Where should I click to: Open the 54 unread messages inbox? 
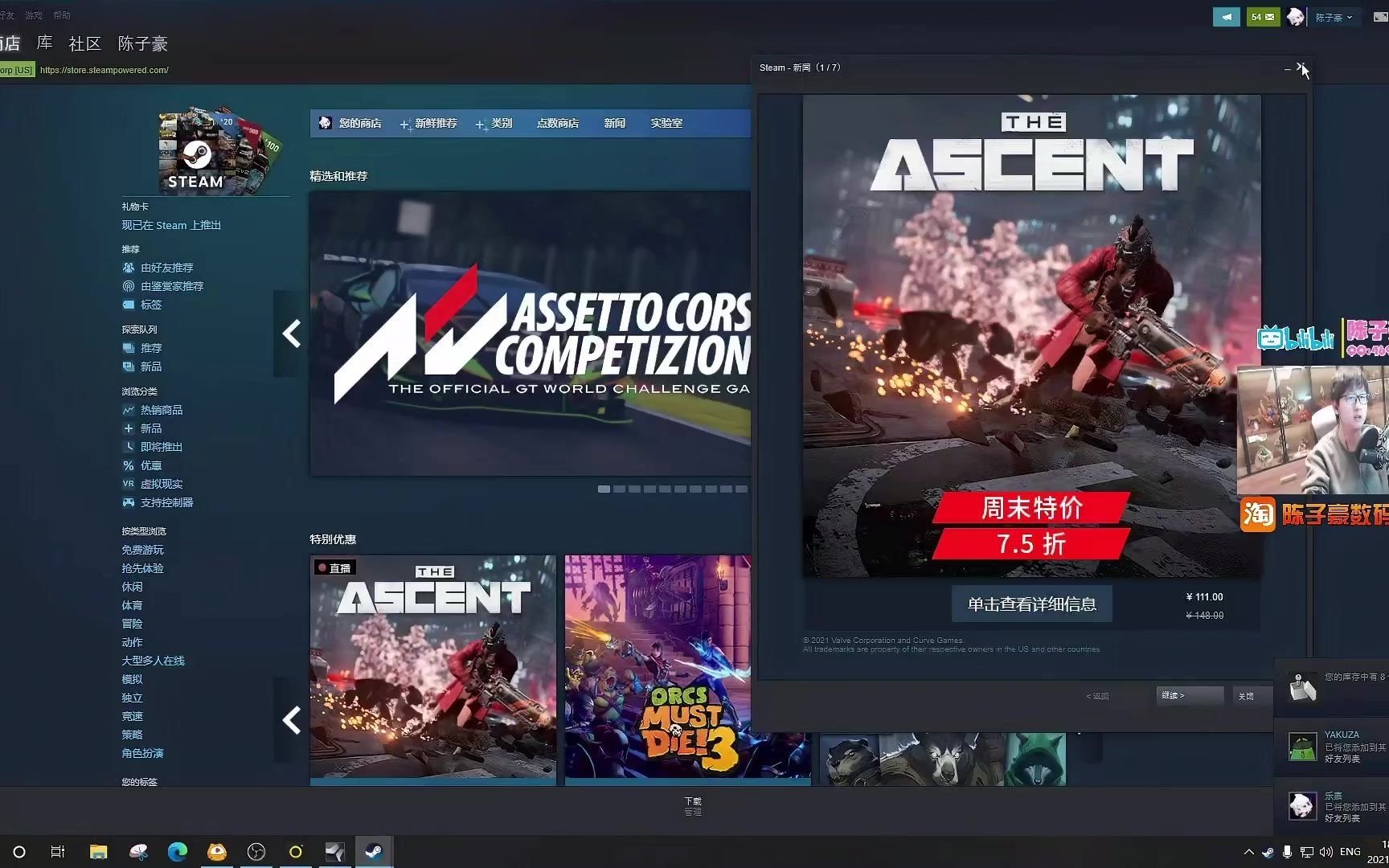pyautogui.click(x=1263, y=17)
